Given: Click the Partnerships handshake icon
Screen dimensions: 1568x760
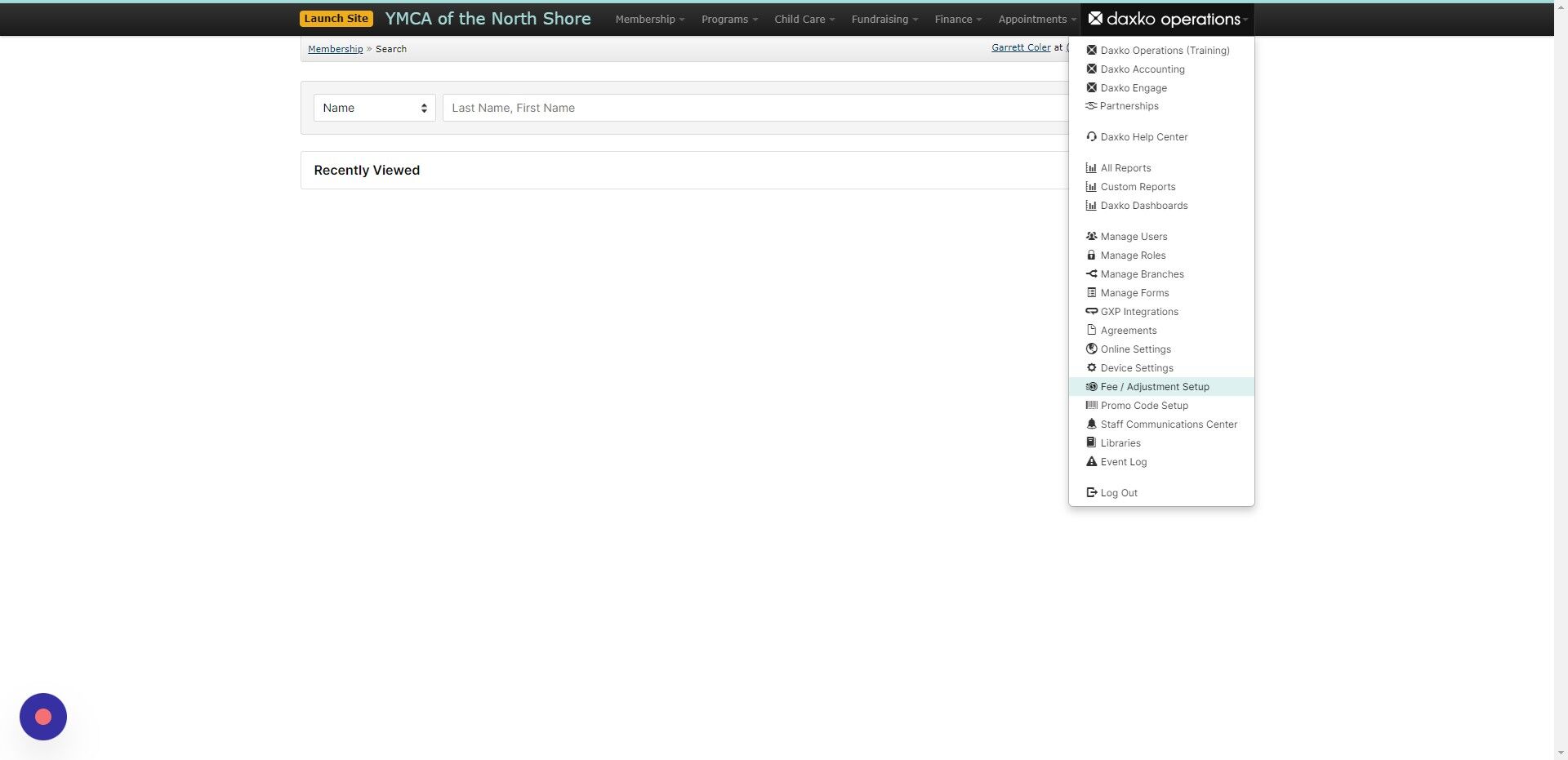Looking at the screenshot, I should coord(1091,105).
